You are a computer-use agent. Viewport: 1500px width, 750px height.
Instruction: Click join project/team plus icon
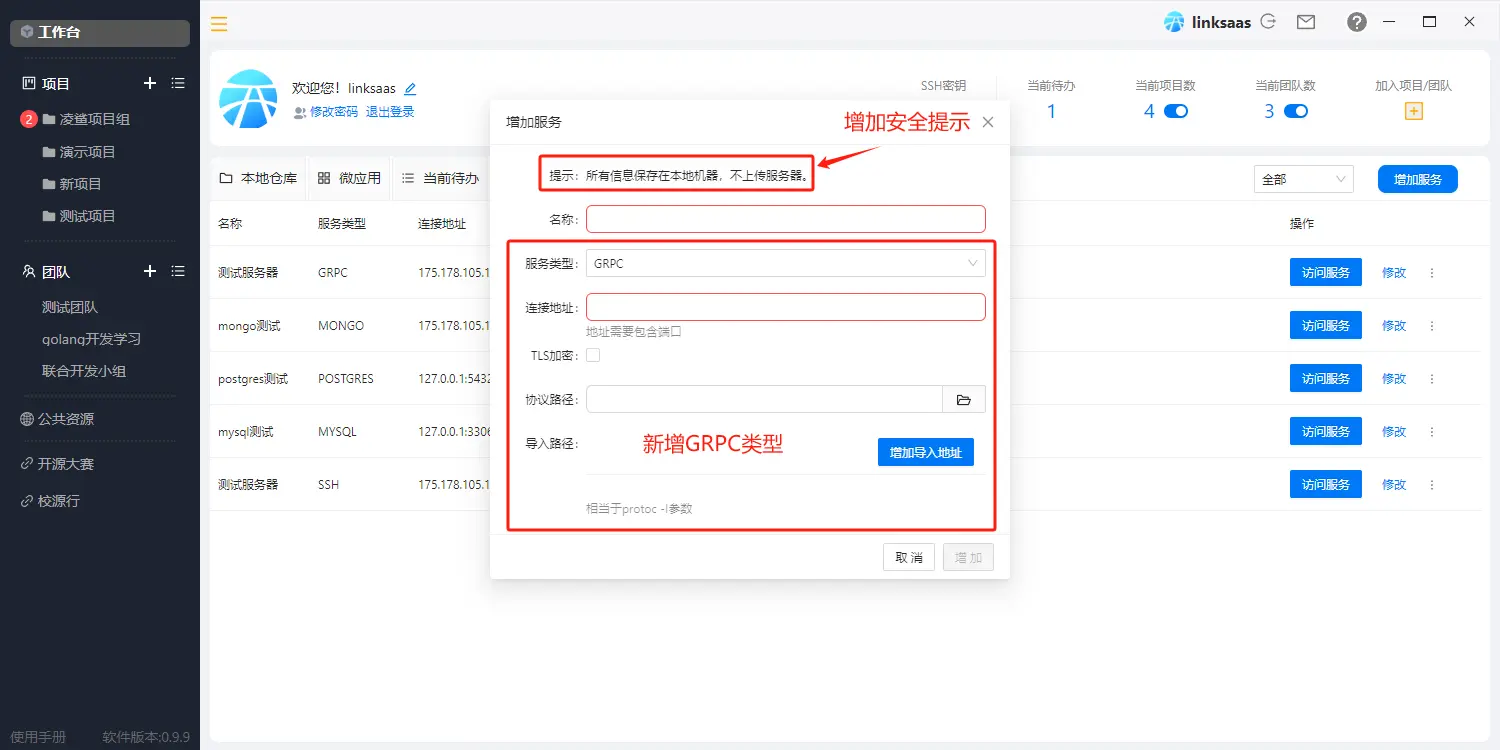tap(1414, 111)
